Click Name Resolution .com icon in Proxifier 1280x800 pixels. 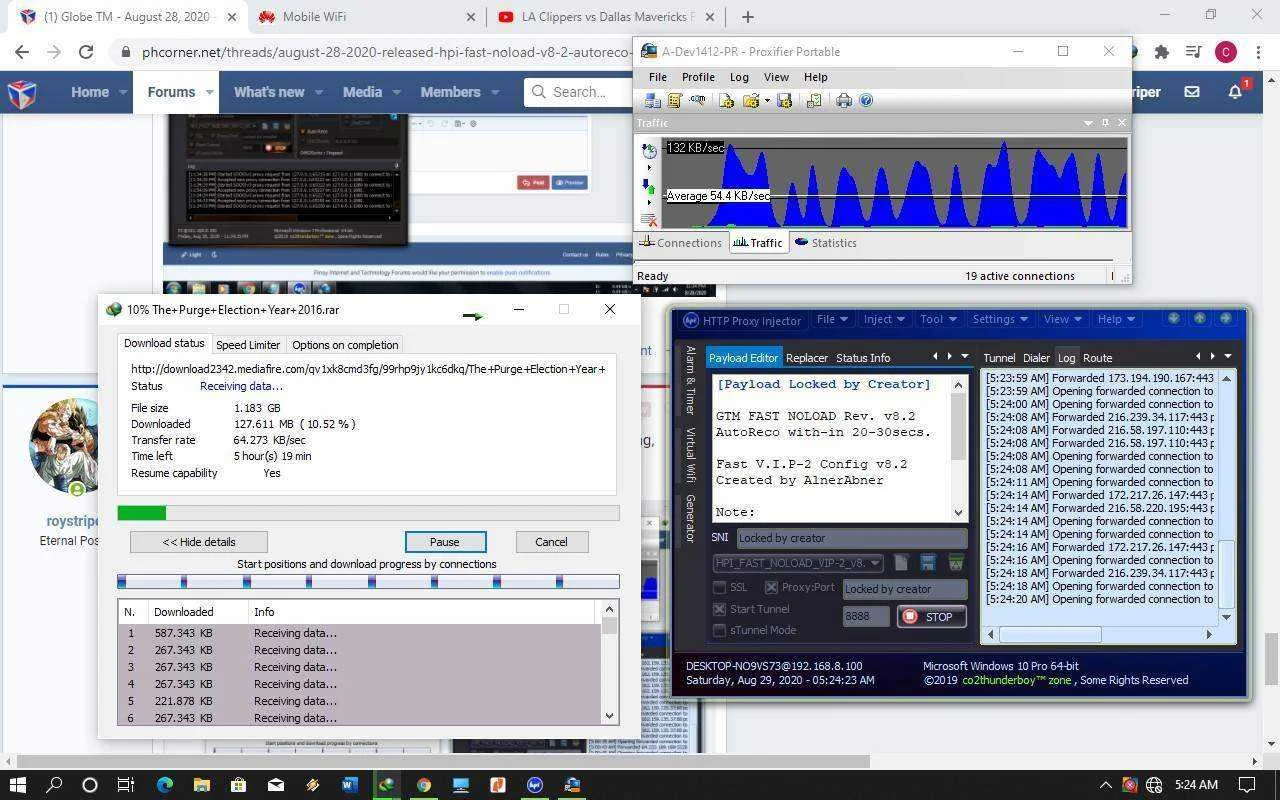[x=697, y=100]
